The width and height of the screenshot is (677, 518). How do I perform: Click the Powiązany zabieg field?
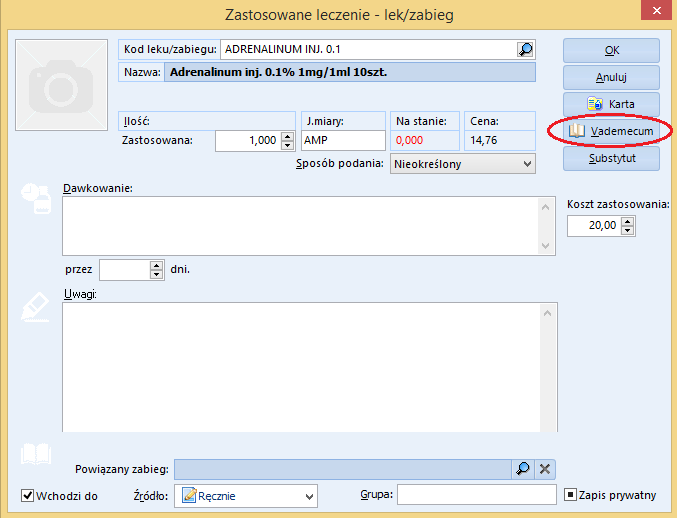343,469
